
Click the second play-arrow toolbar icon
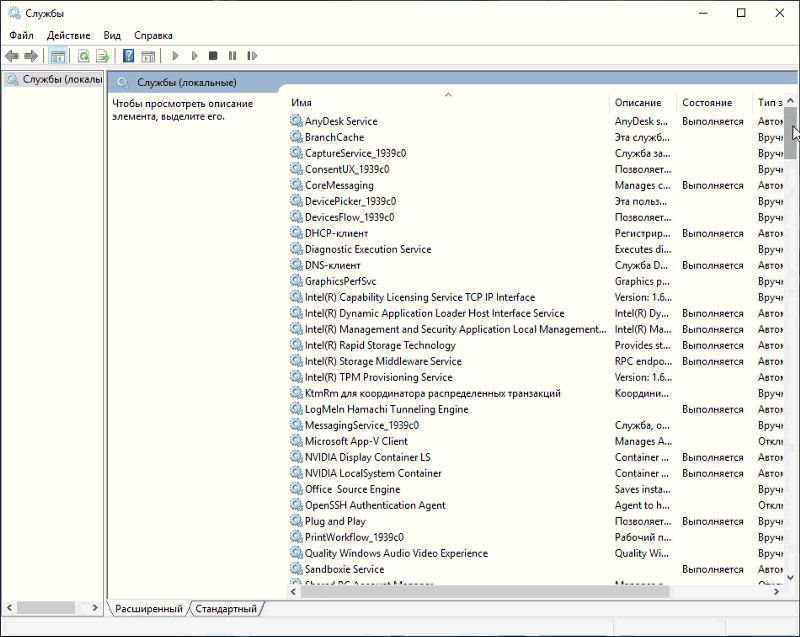pos(194,56)
